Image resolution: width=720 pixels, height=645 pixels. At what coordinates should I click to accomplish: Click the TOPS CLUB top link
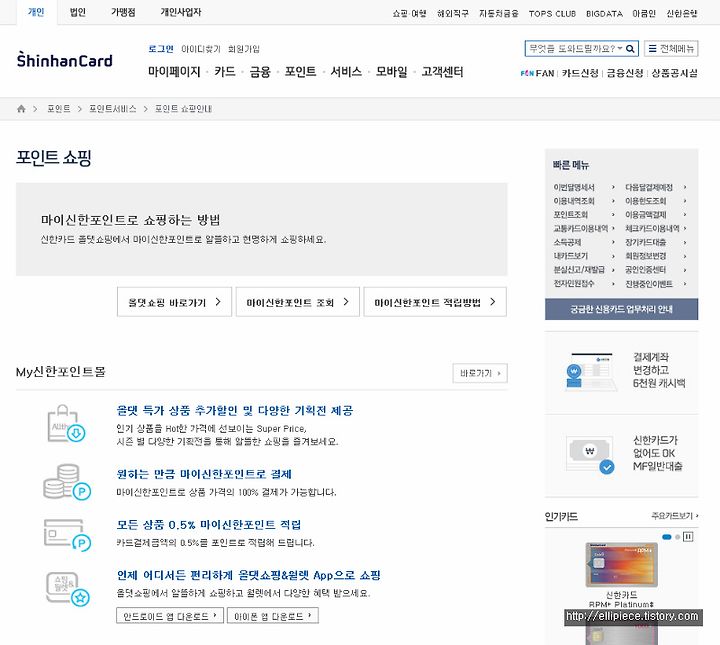coord(552,14)
